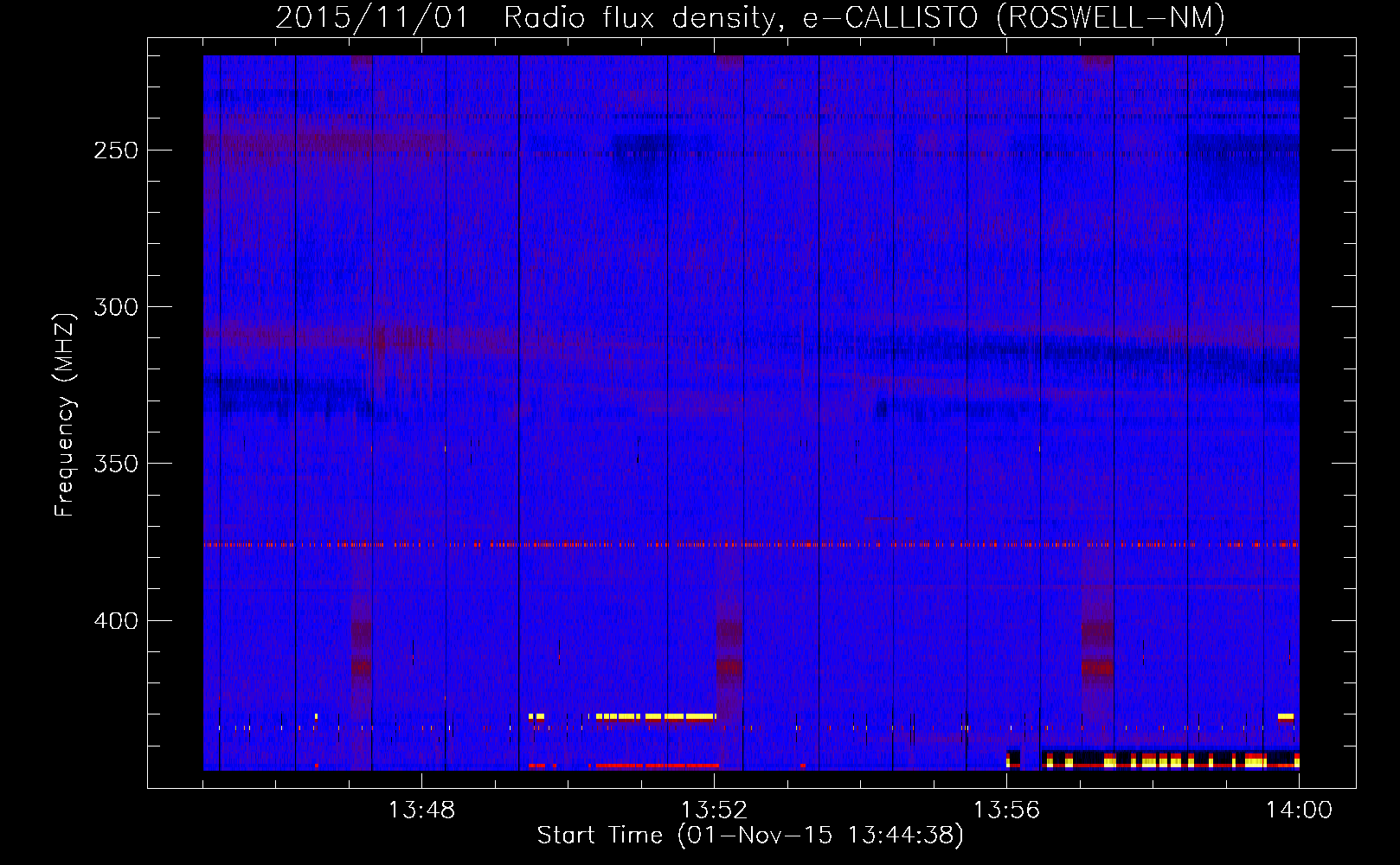Click the 13:56 time tick label
The image size is (1400, 865).
(x=1006, y=811)
